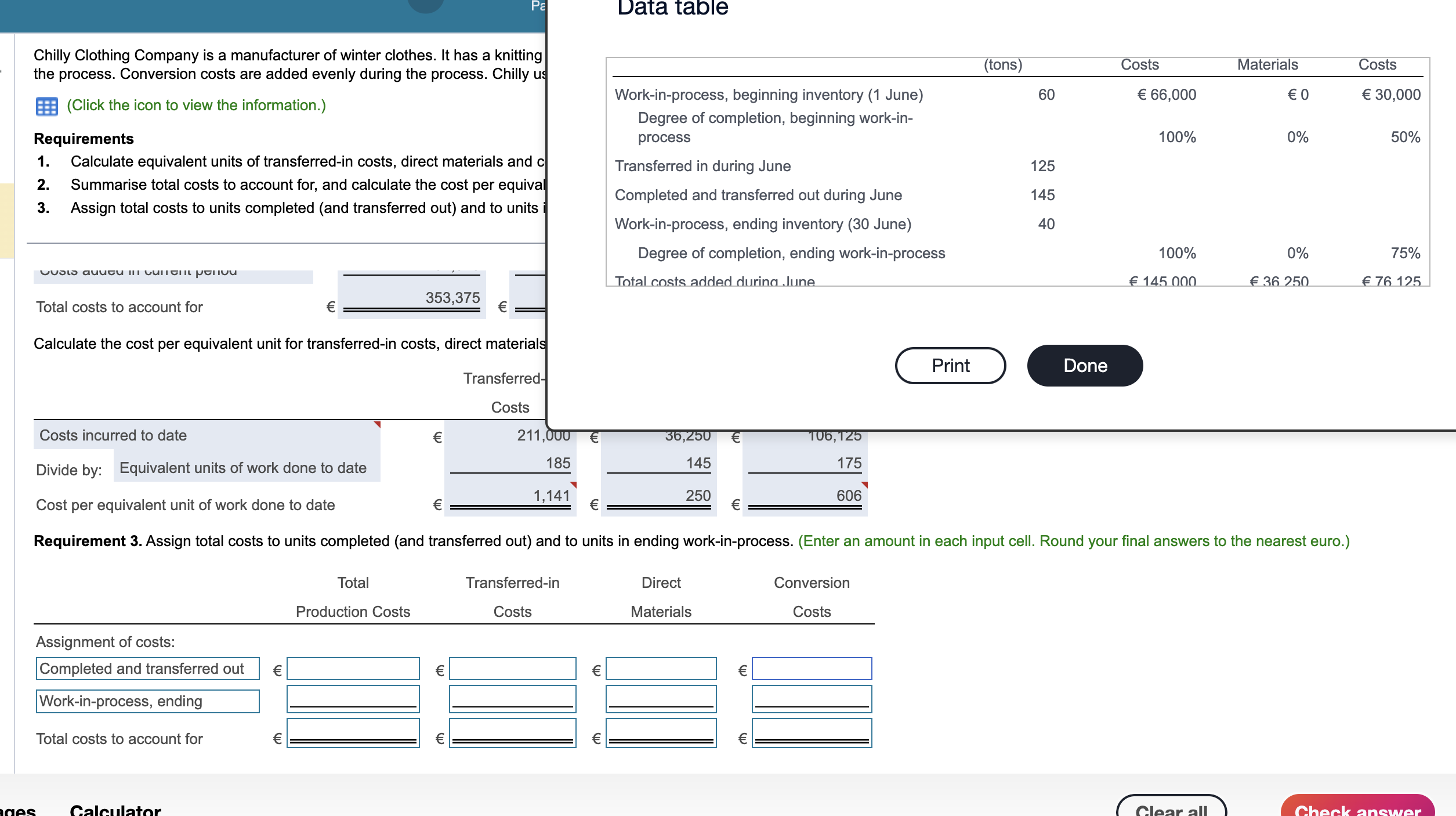Click the red triangle beside Costs incurred label

[x=378, y=426]
